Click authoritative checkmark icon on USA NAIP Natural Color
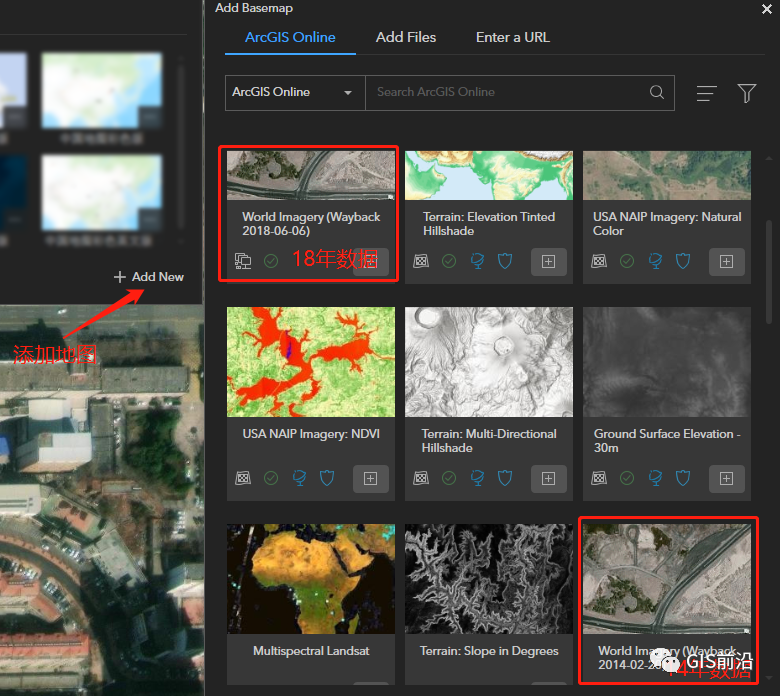Screen dimensions: 780x696 (627, 261)
